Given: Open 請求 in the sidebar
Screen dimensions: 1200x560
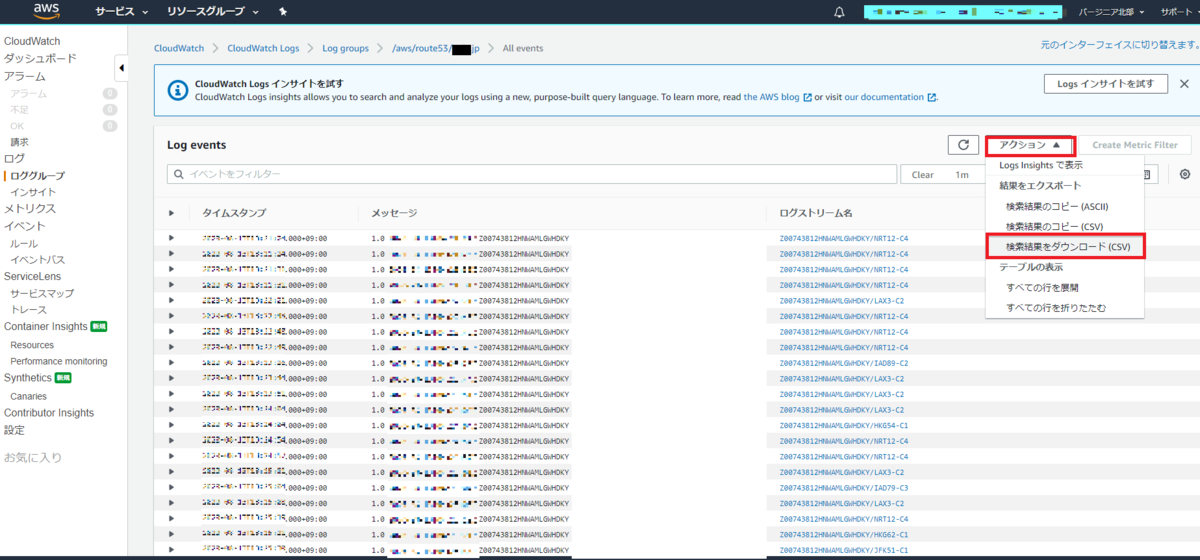Looking at the screenshot, I should pos(19,142).
